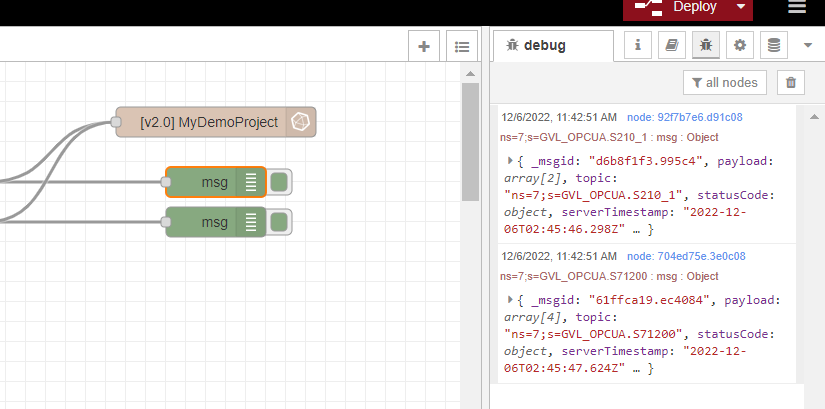
Task: Click the canvas vertical scrollbar thumb
Action: tap(470, 142)
